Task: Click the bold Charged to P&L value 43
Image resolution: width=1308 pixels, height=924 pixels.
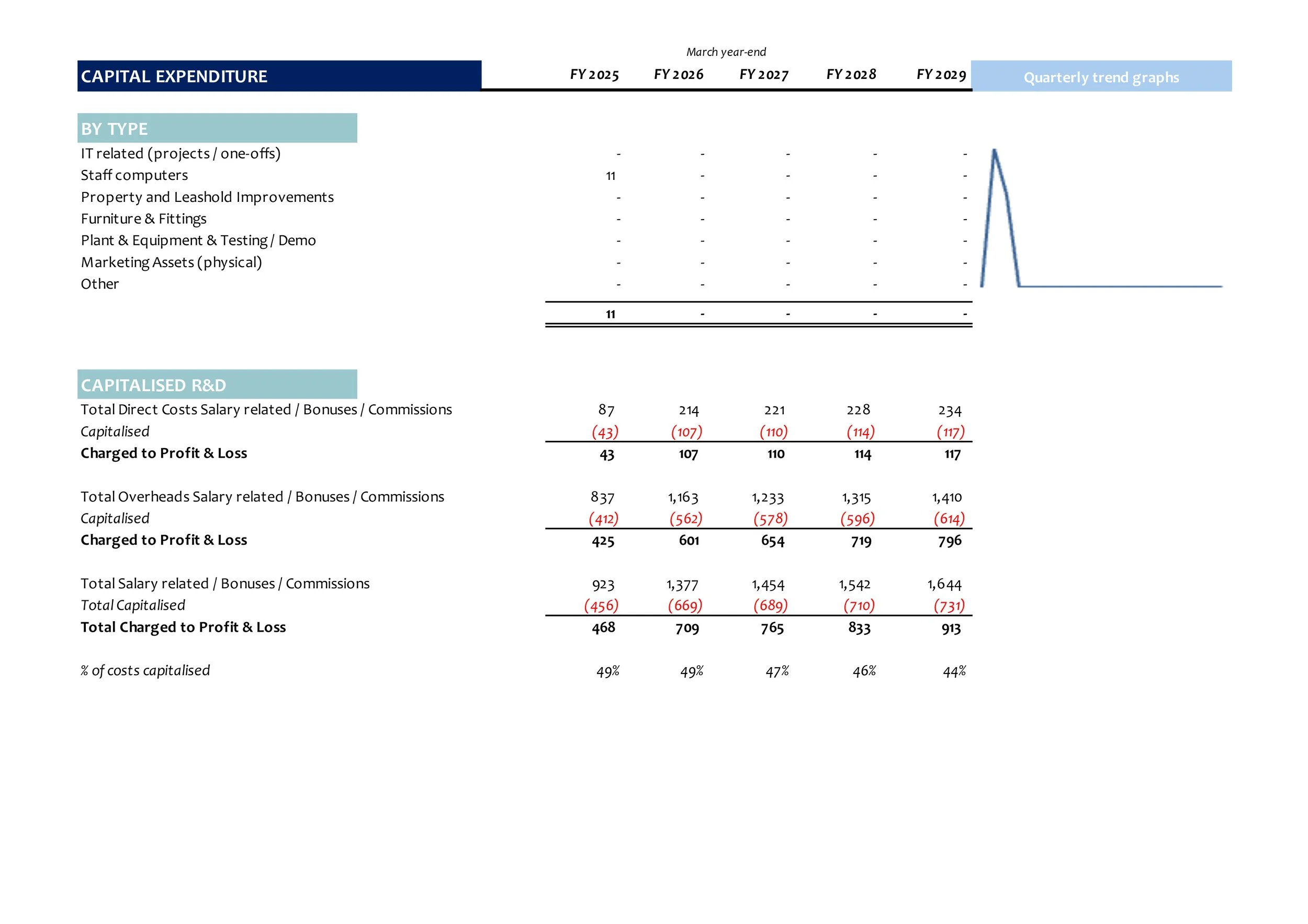Action: tap(607, 454)
